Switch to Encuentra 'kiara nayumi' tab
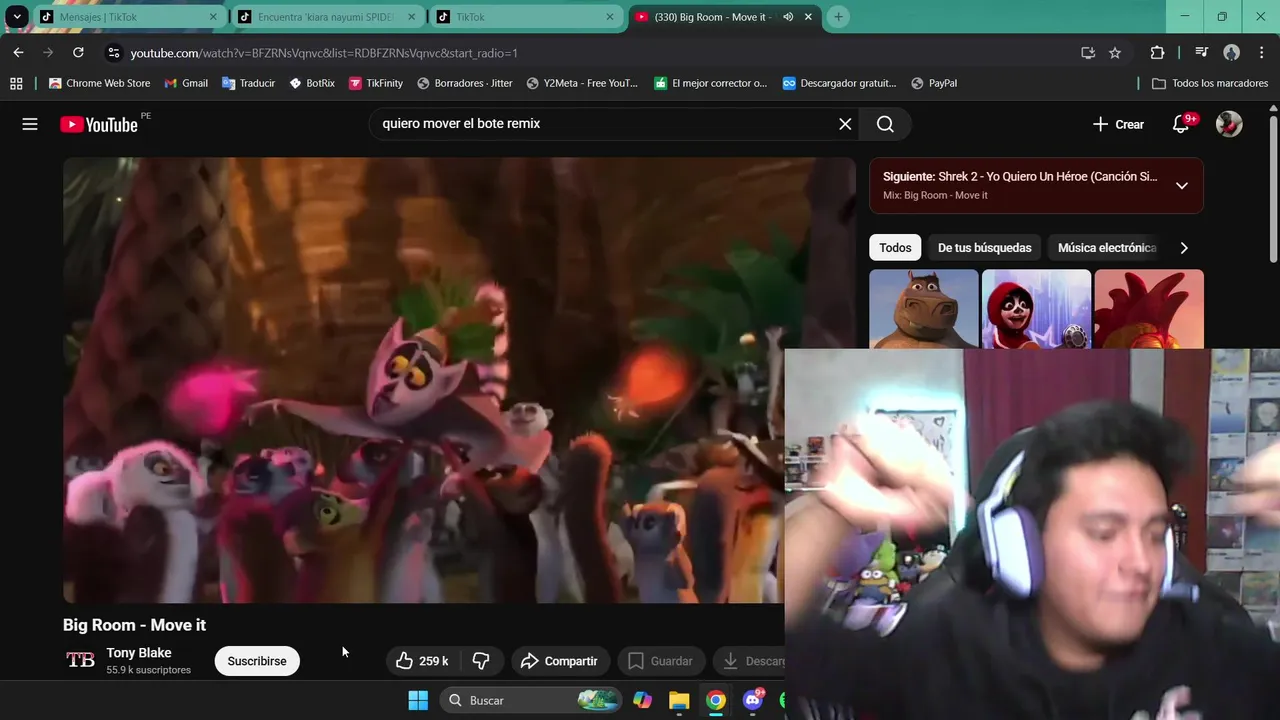 [x=326, y=17]
